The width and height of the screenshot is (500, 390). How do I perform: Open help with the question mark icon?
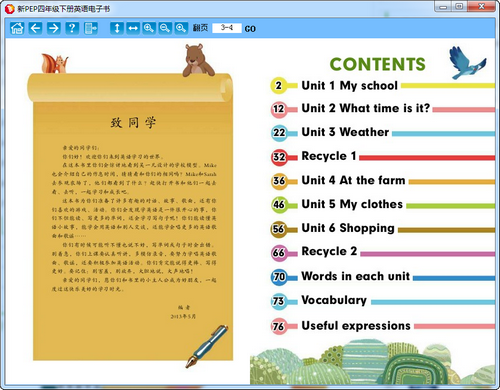tap(72, 28)
